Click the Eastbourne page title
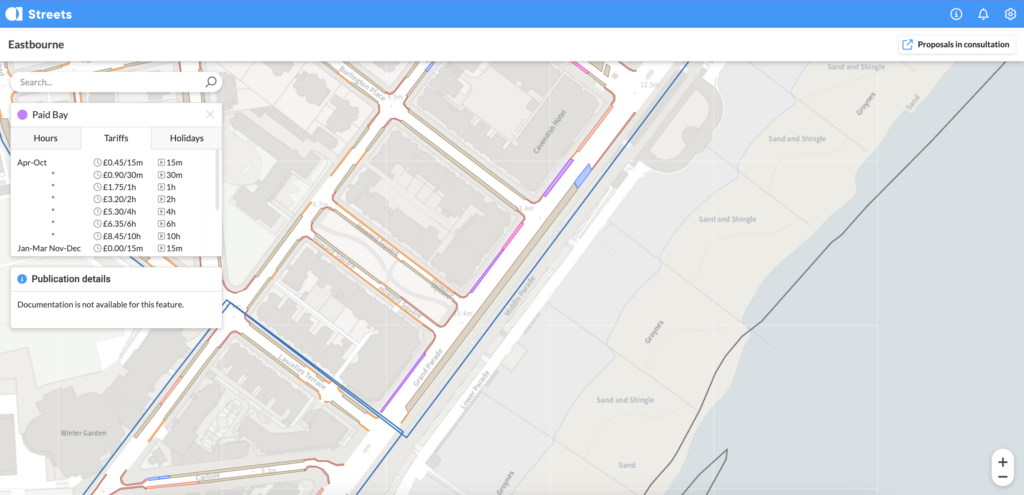Image resolution: width=1024 pixels, height=495 pixels. click(x=36, y=44)
